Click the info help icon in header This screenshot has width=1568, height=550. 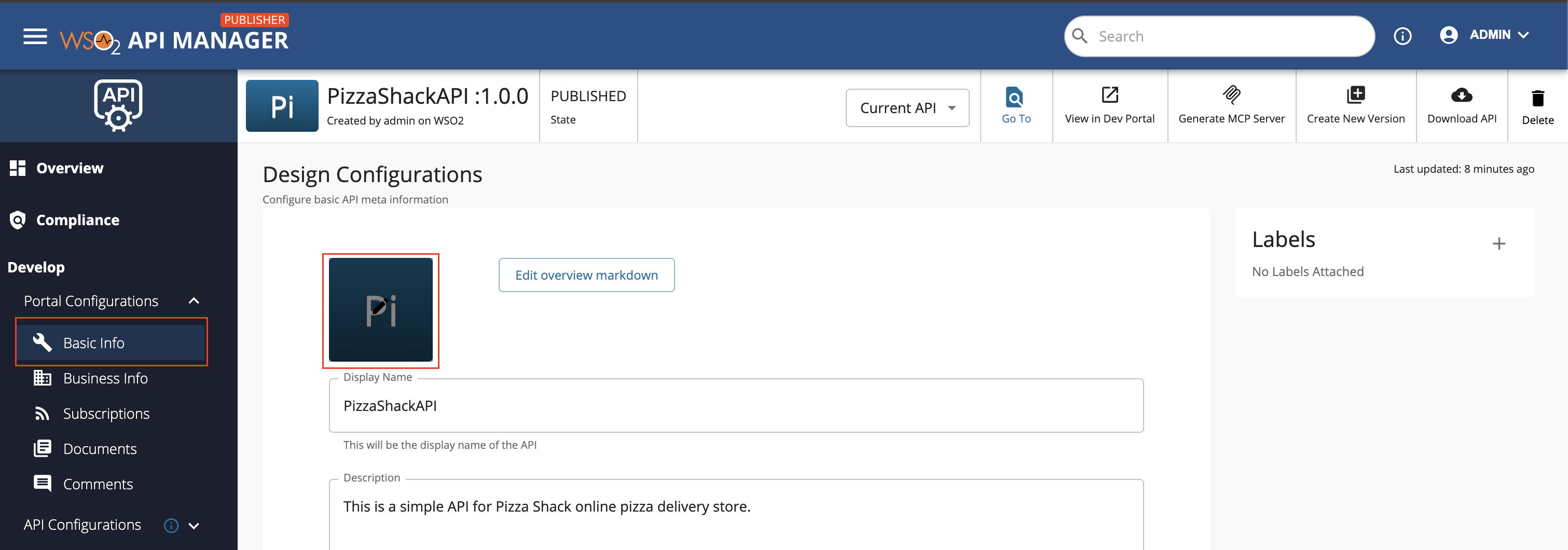[x=1402, y=36]
